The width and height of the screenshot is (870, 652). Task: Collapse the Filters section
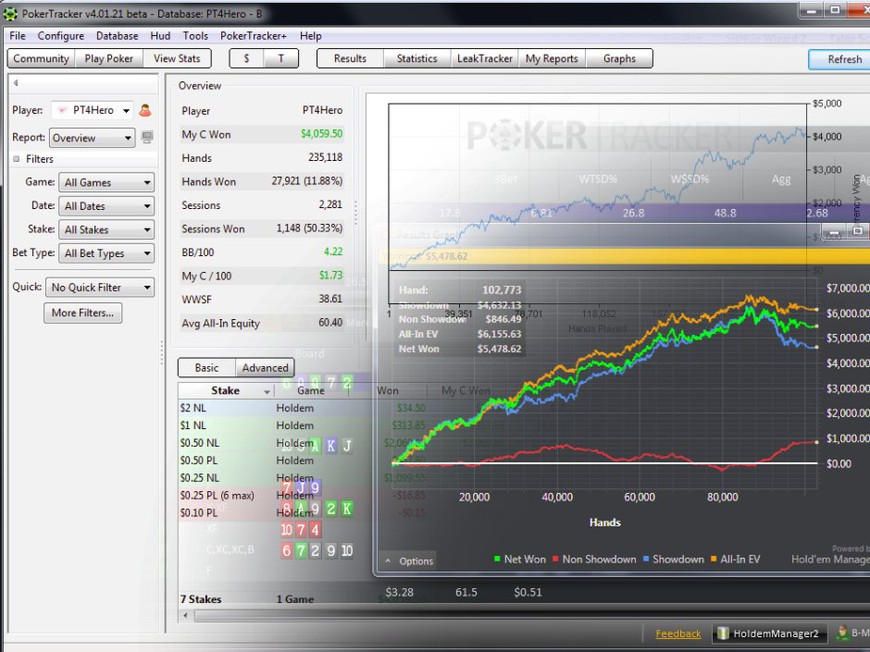pos(16,159)
